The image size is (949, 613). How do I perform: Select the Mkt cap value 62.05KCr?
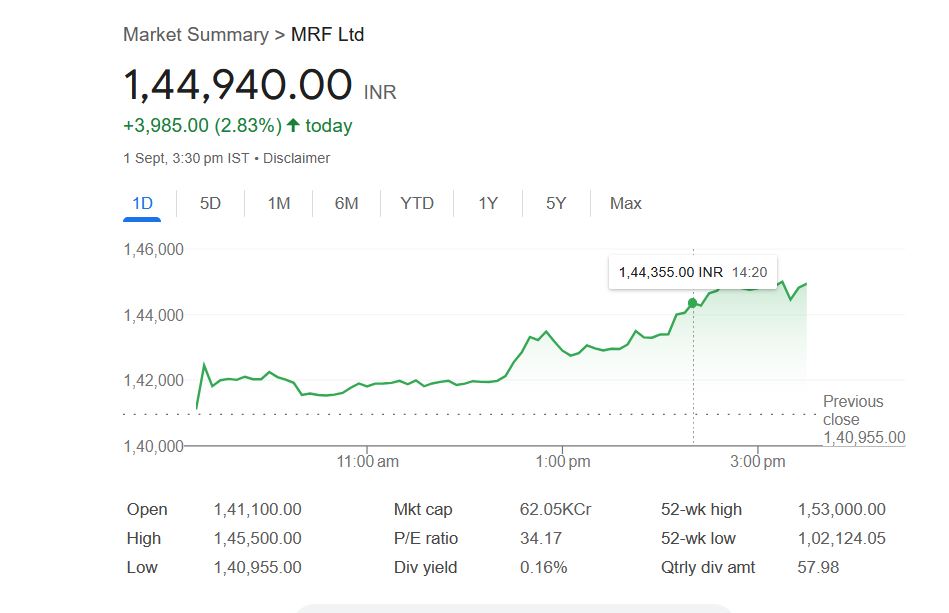(x=555, y=509)
